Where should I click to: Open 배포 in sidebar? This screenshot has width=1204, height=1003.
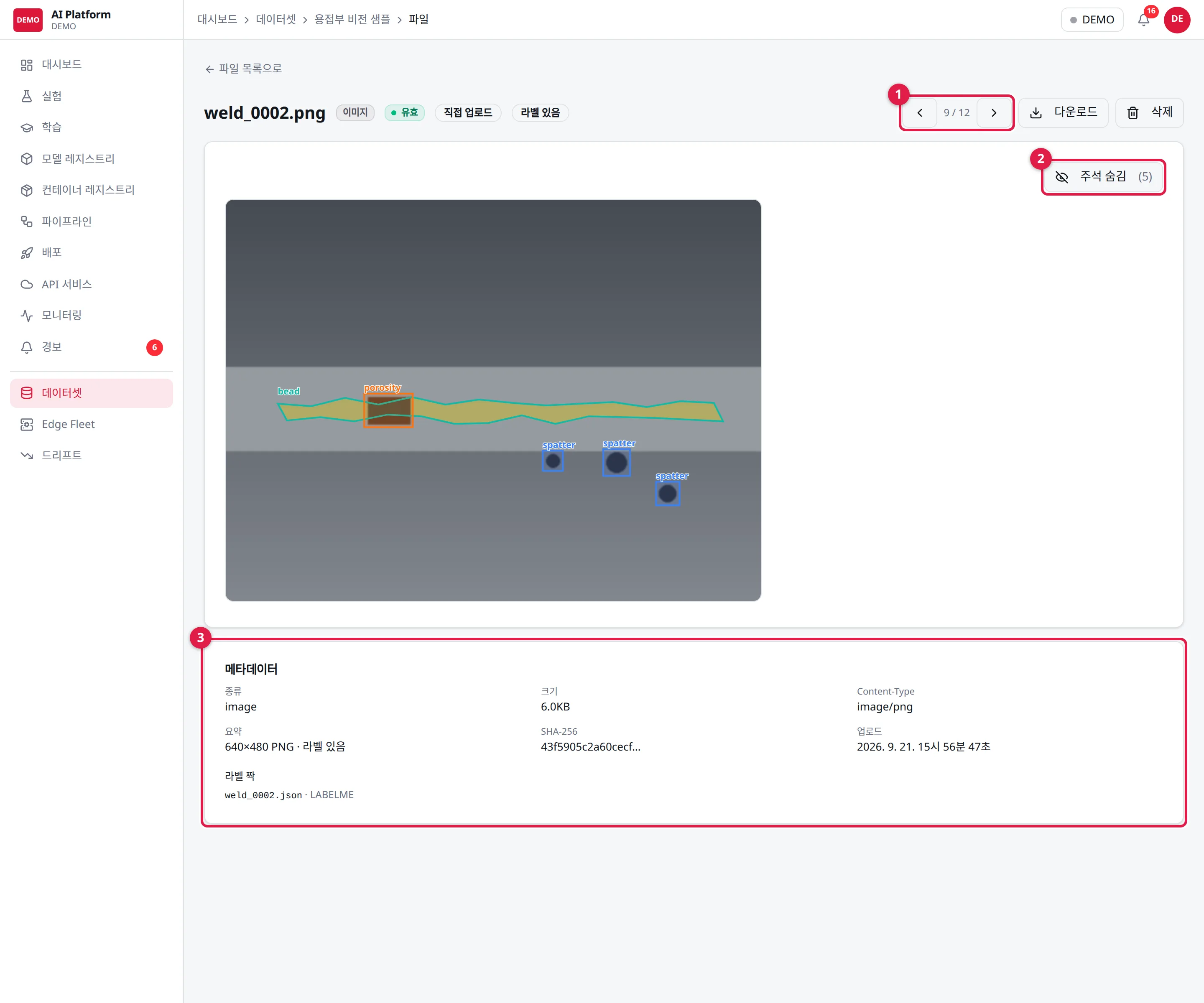92,253
